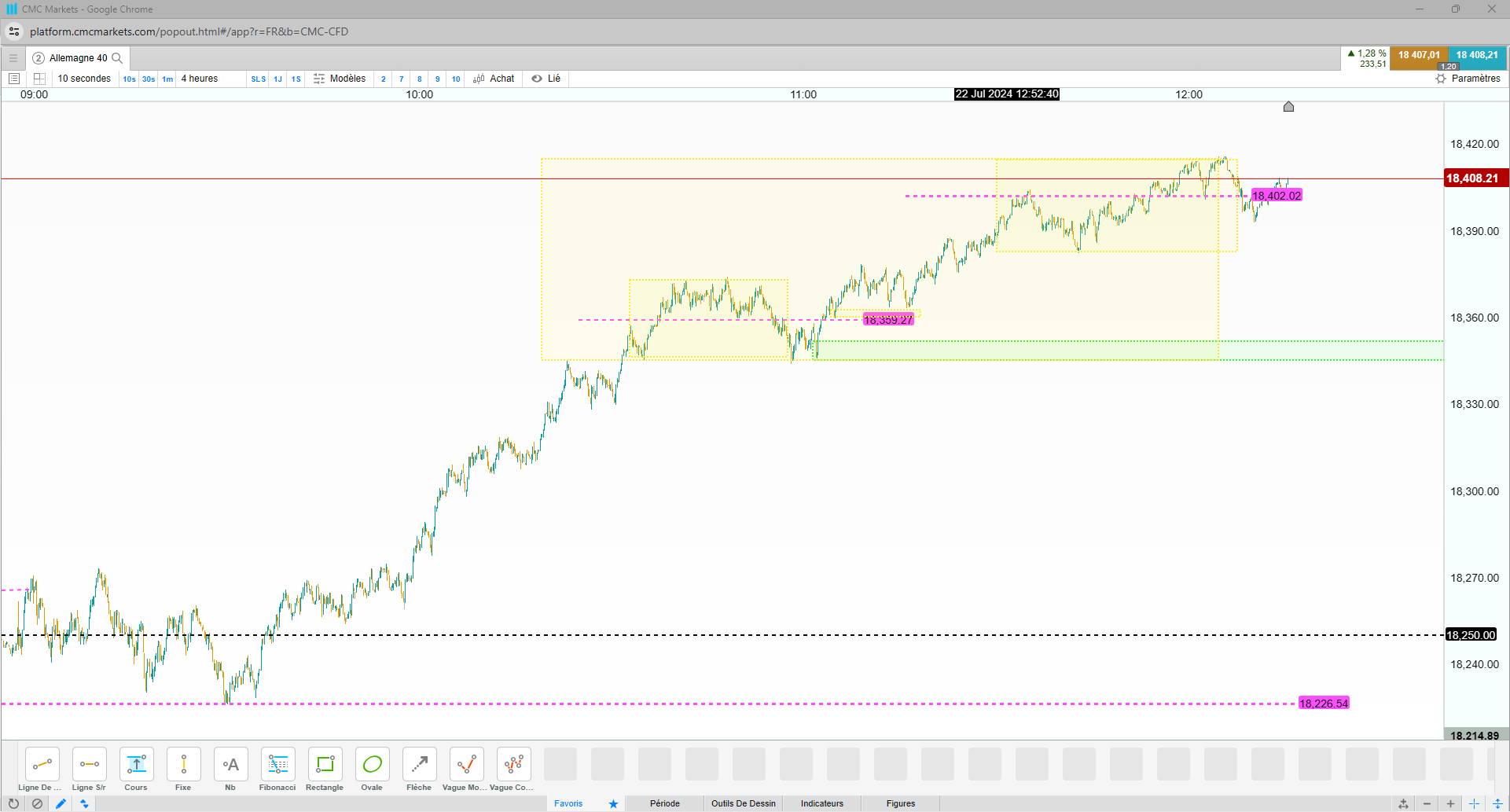The image size is (1510, 812).
Task: Click the 18,226.54 magenta level label
Action: pyautogui.click(x=1324, y=704)
